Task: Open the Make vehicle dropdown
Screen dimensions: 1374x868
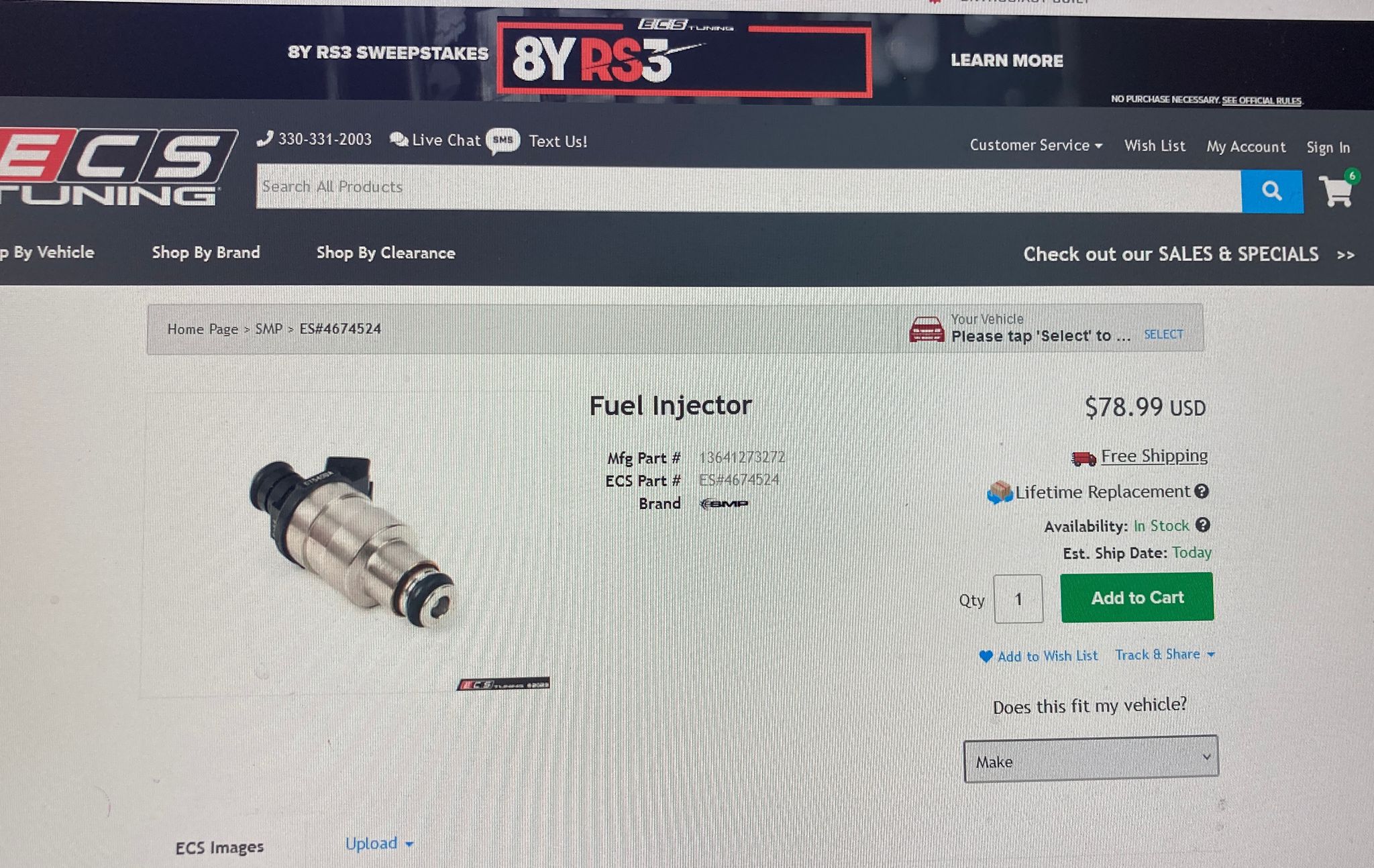Action: (x=1091, y=759)
